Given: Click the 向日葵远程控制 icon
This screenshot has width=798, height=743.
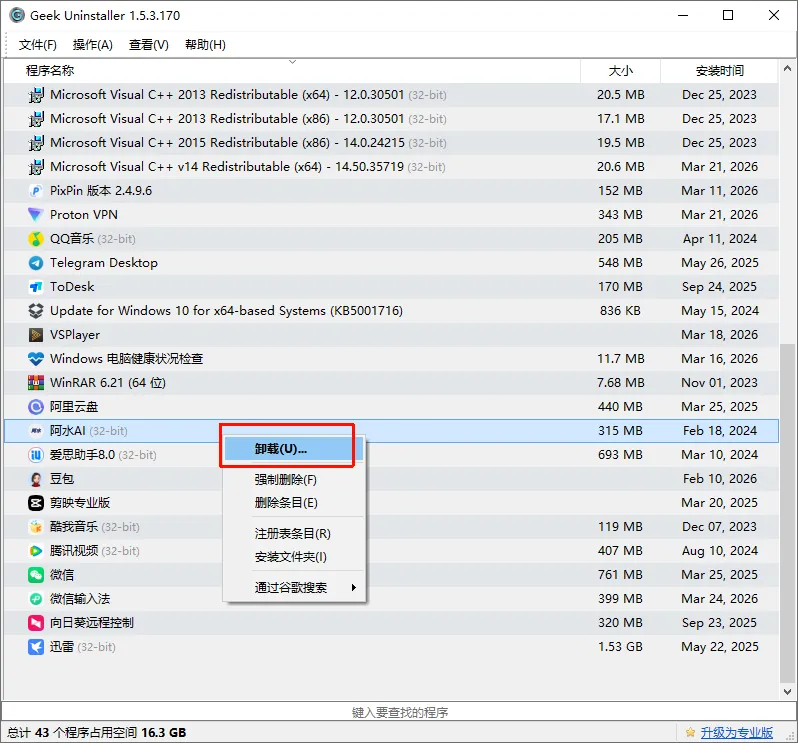Looking at the screenshot, I should [x=36, y=622].
